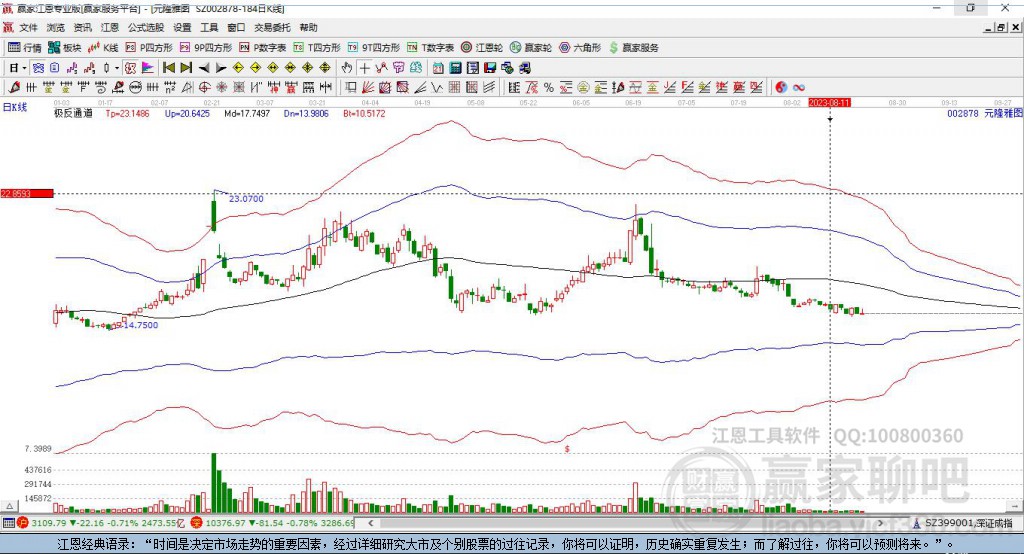Open the 资讯 menu
1024x554 pixels.
click(82, 27)
